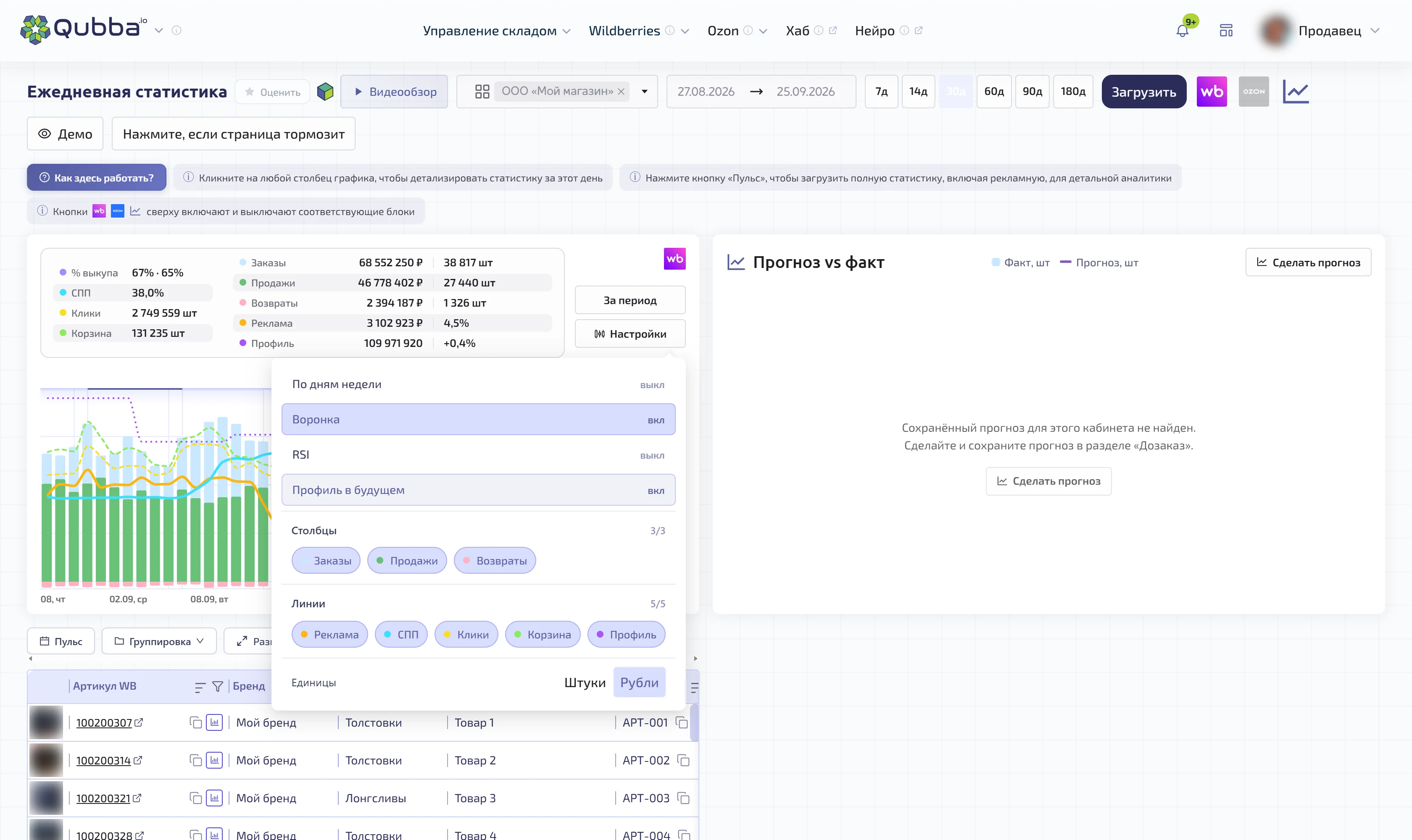Copy article number 100200314

point(195,760)
